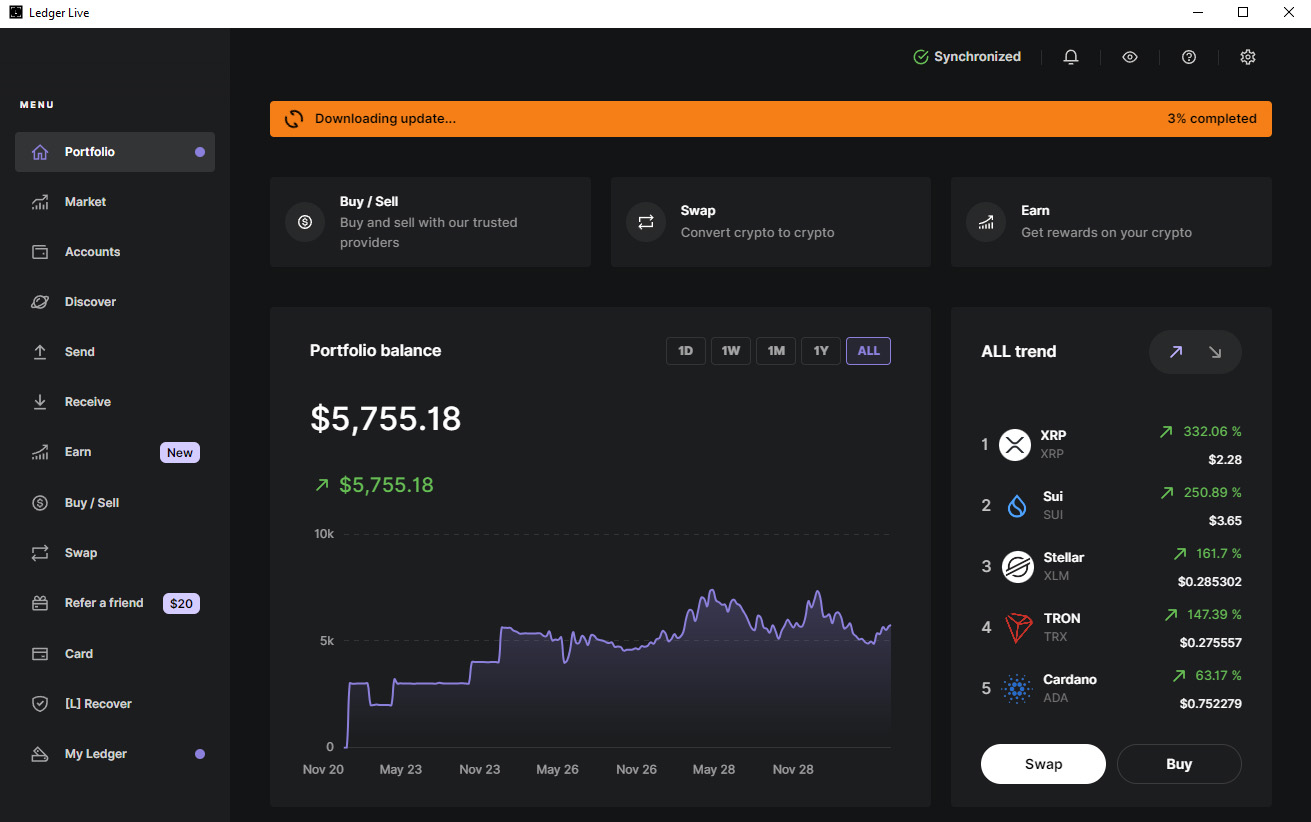The height and width of the screenshot is (822, 1311).
Task: Click the Receive download arrow icon
Action: point(40,402)
